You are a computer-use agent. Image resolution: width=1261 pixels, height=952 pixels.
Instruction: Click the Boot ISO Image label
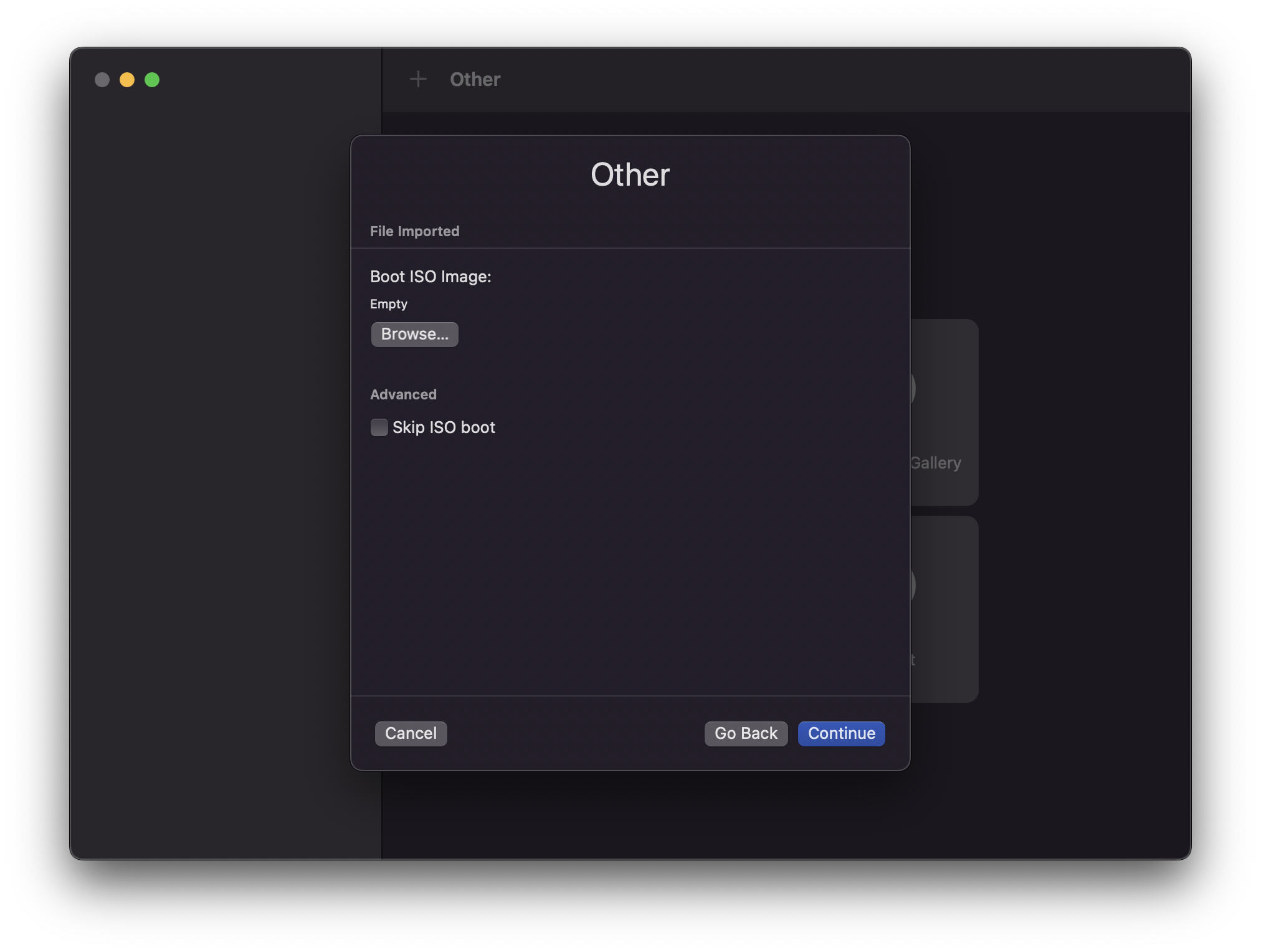pyautogui.click(x=431, y=277)
